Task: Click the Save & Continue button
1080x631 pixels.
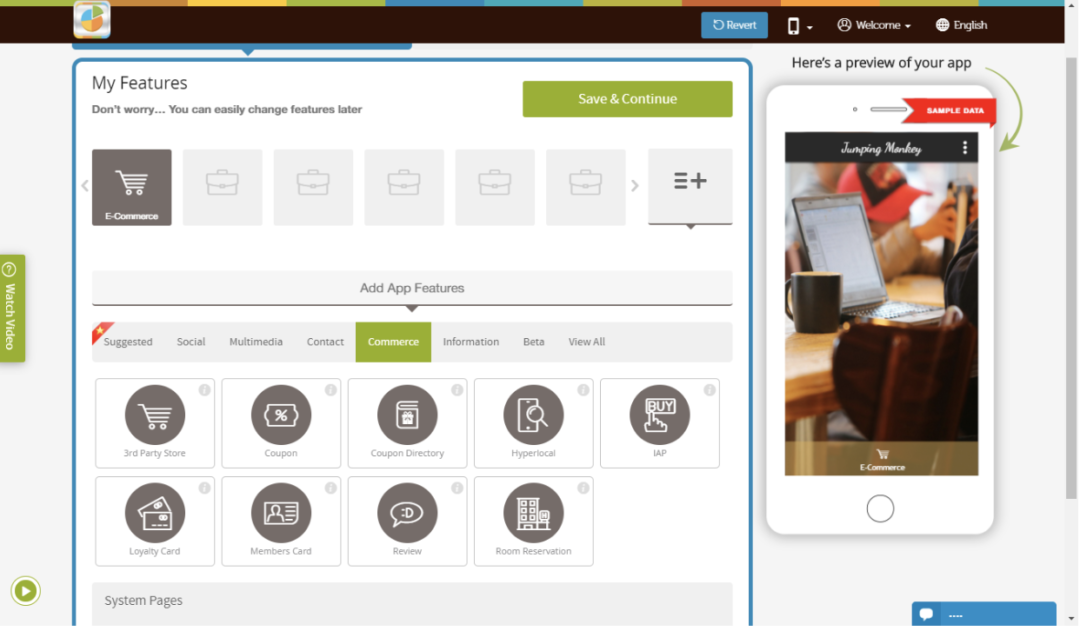Action: click(x=627, y=99)
